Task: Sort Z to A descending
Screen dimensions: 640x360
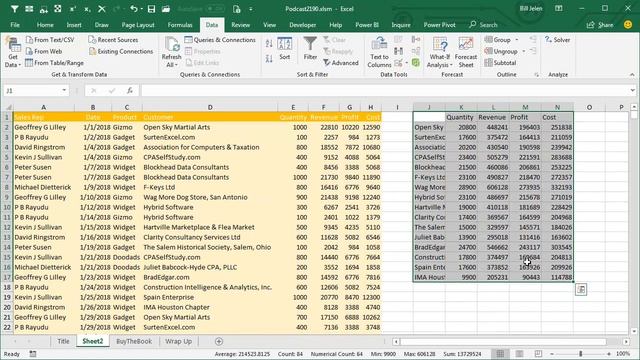Action: pos(269,59)
